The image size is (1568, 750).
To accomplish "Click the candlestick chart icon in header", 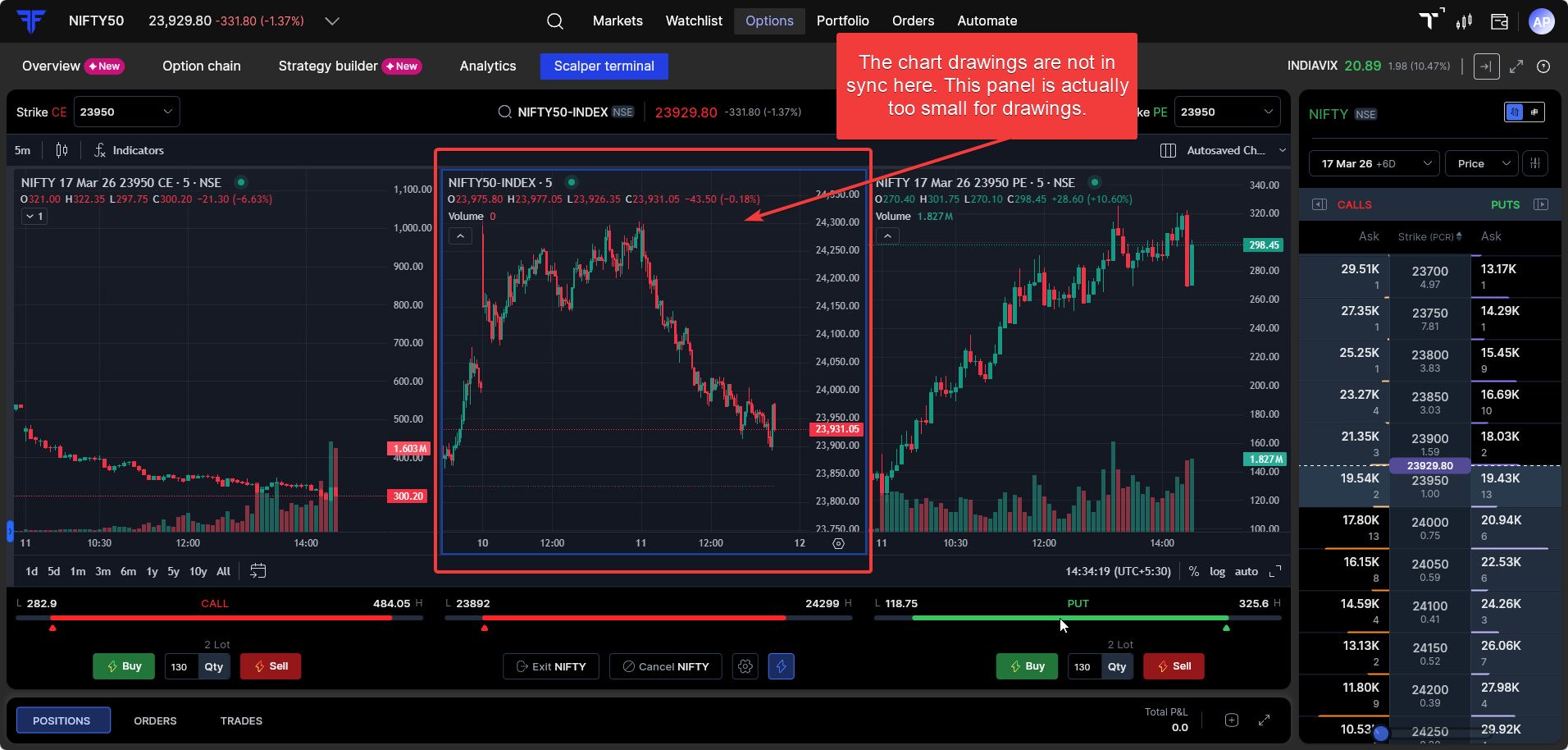I will [x=1464, y=21].
